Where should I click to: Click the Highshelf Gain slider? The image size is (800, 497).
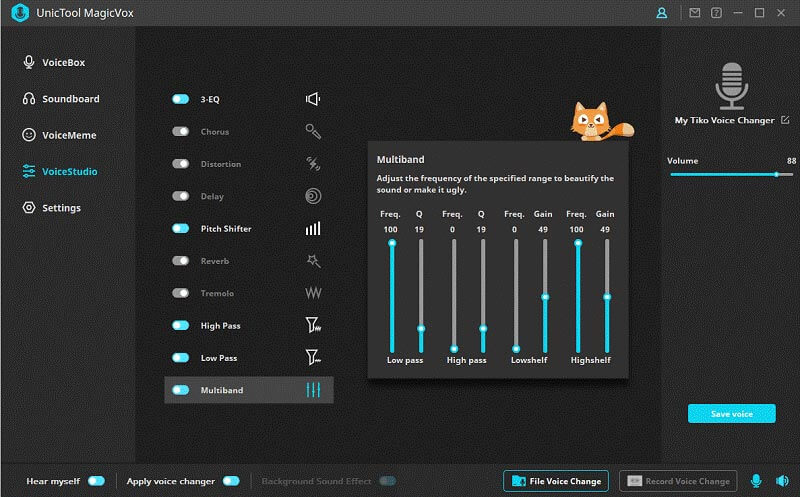[x=607, y=296]
